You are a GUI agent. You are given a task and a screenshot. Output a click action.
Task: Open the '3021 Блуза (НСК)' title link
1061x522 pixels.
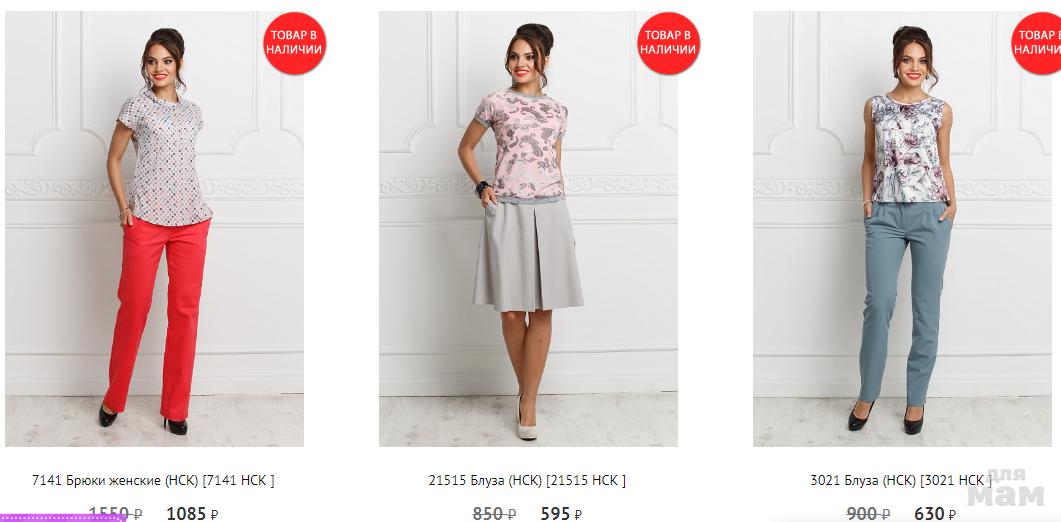point(901,481)
